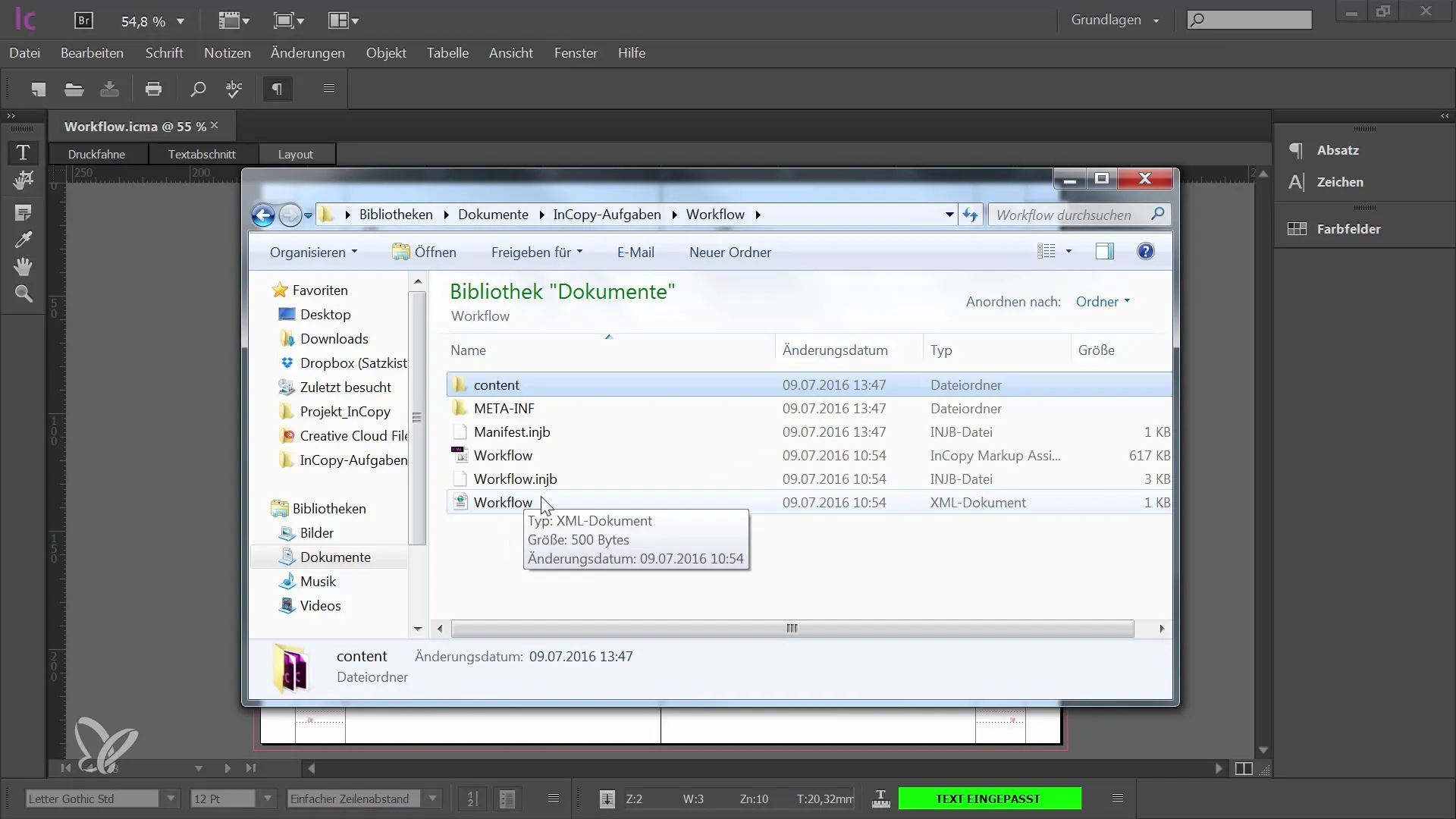Click the InCopy Markup icon for Workflow file
The image size is (1456, 819).
(x=460, y=455)
